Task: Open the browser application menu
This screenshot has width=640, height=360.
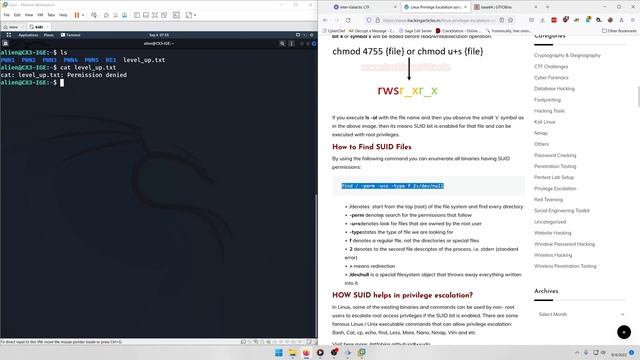Action: click(633, 20)
